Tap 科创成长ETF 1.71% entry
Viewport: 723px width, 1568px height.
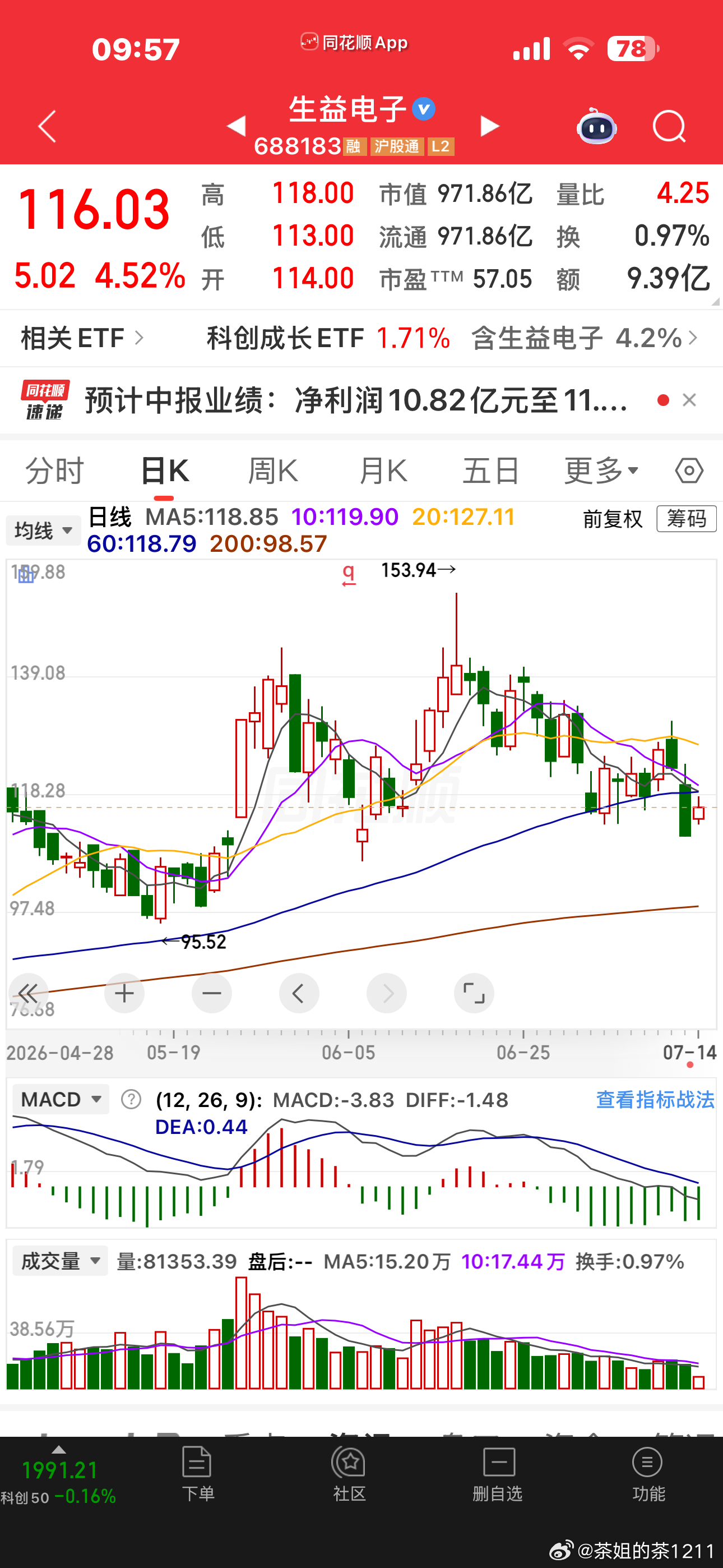pos(328,338)
